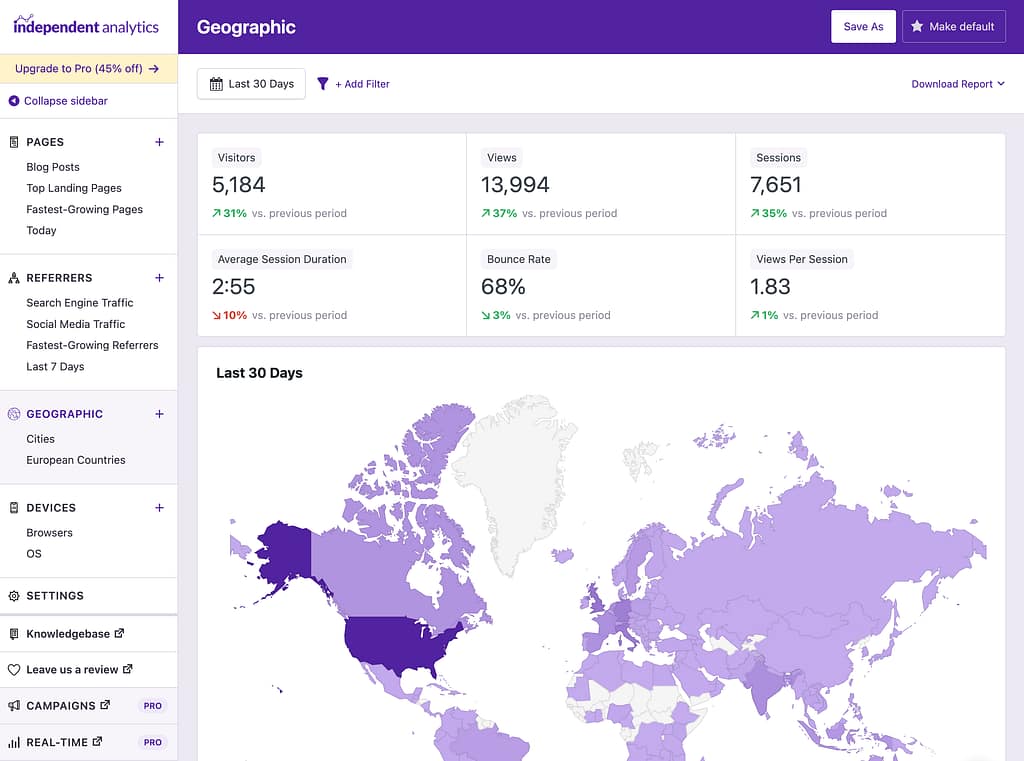Open the Last 30 Days date picker
This screenshot has width=1024, height=761.
(x=251, y=84)
